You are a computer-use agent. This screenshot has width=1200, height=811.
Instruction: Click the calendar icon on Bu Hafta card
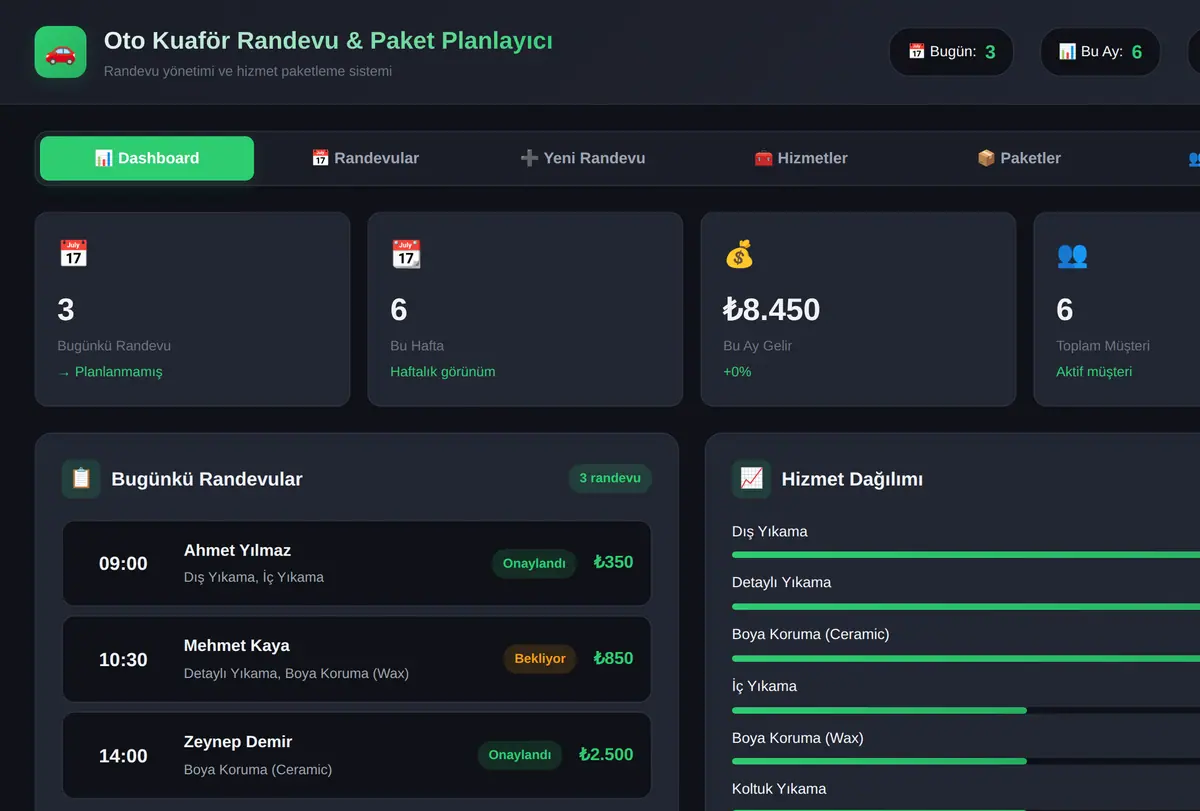click(x=406, y=254)
